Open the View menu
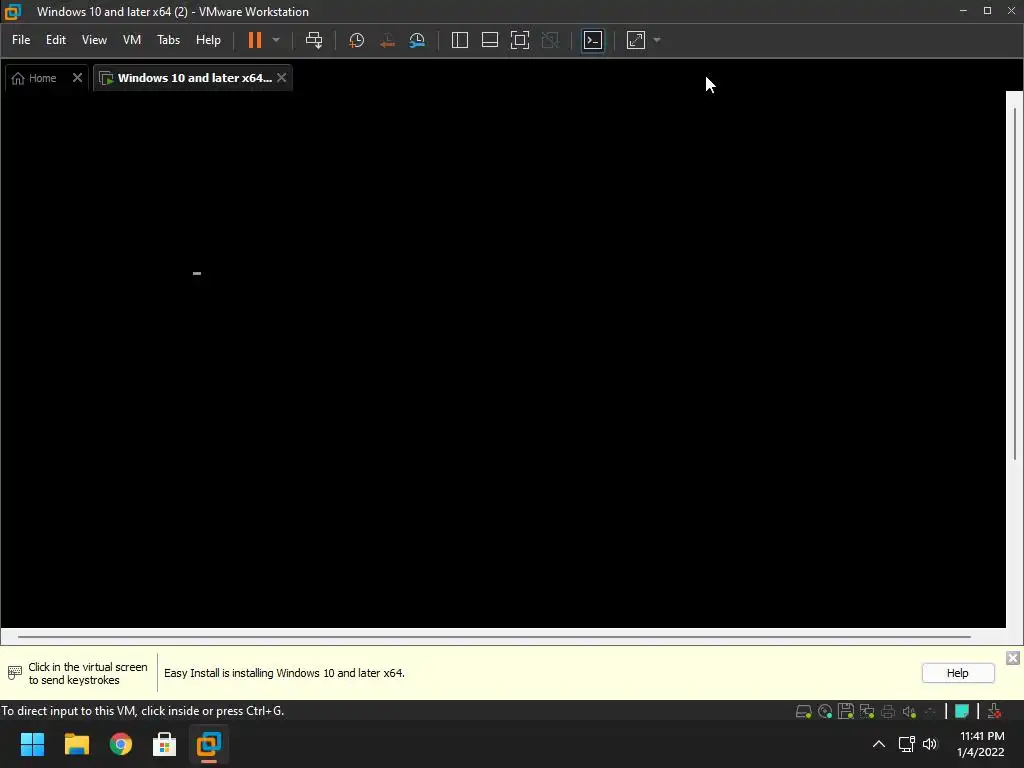The height and width of the screenshot is (768, 1024). tap(94, 40)
